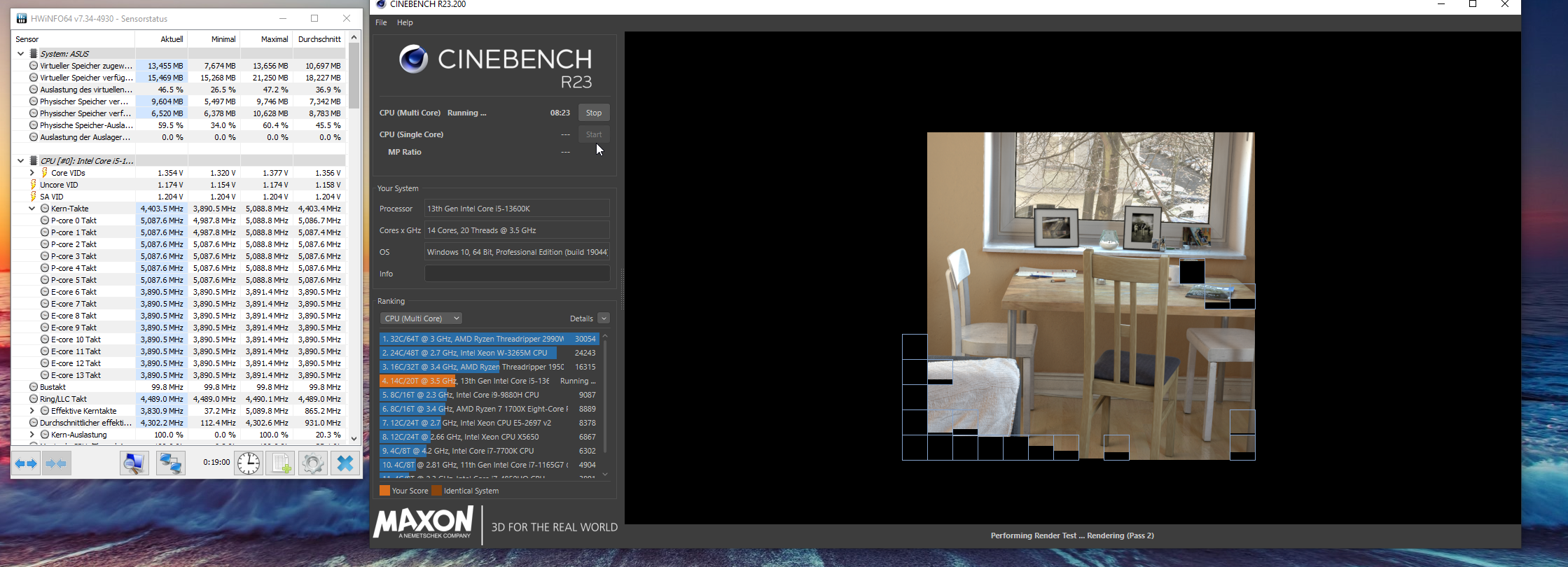
Task: Click the icon beside Virtueller Speicher zugew… row
Action: pos(34,66)
